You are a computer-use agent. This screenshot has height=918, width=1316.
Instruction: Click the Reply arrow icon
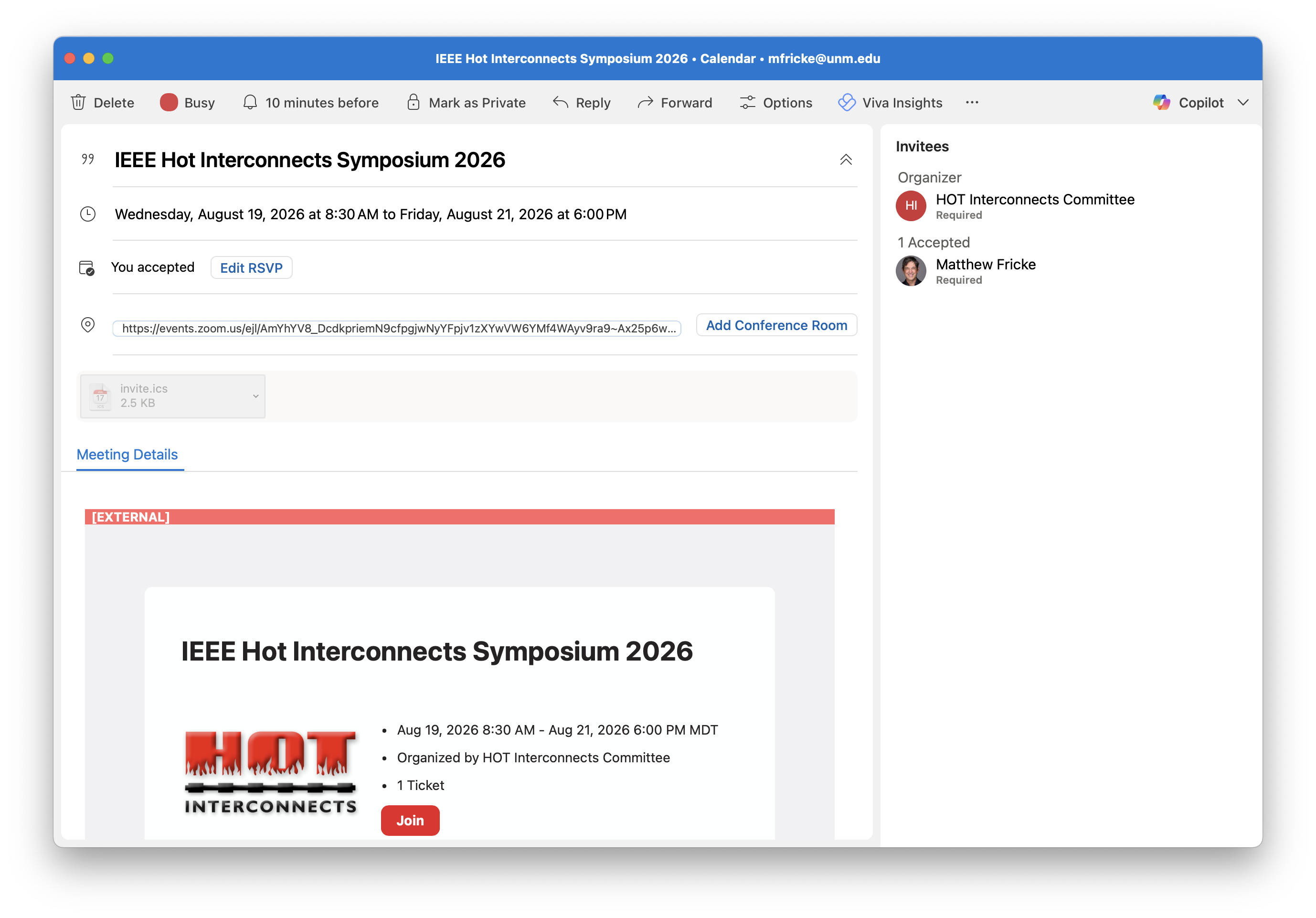[561, 103]
